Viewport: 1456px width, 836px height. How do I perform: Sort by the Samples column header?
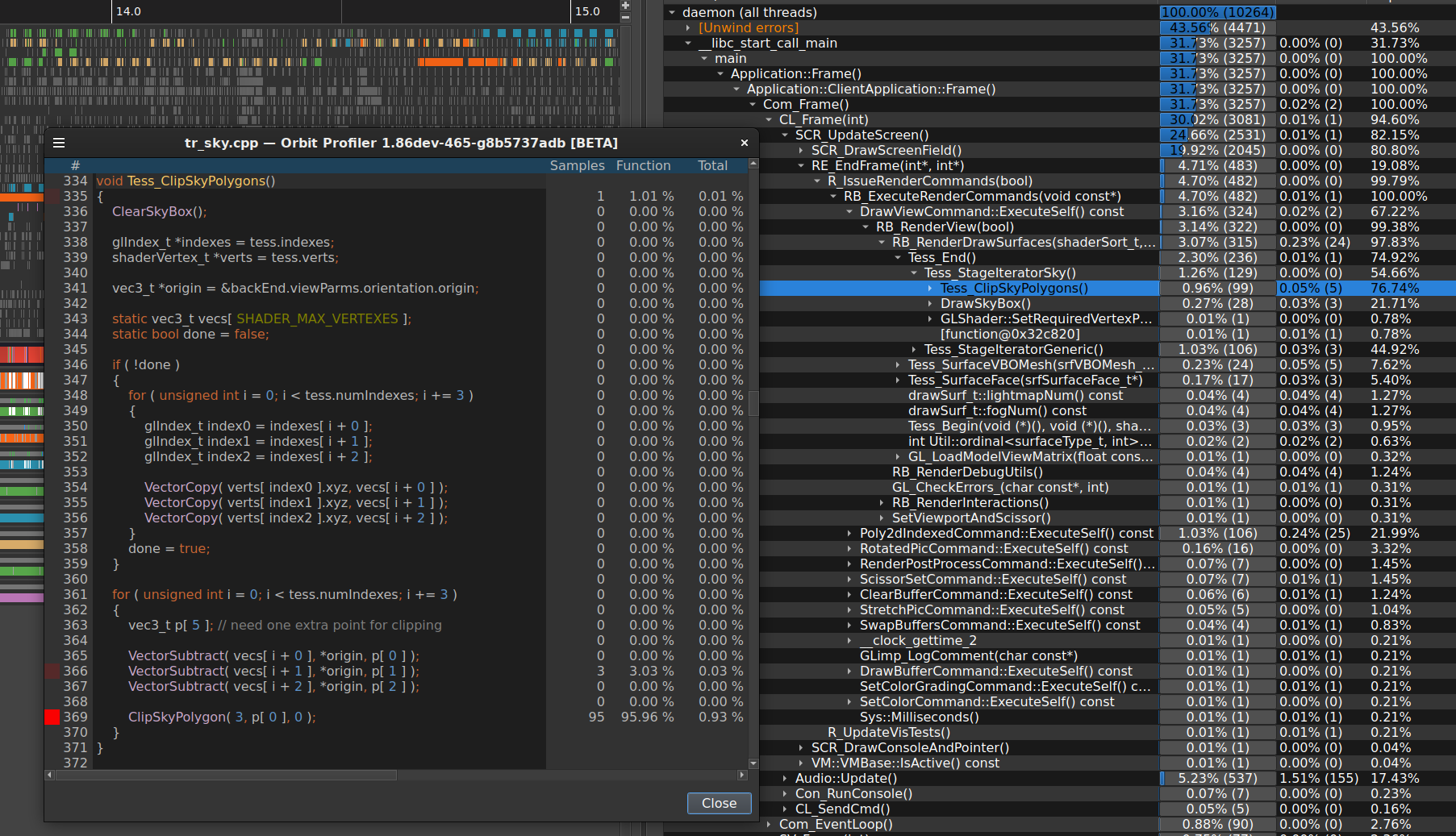pyautogui.click(x=577, y=165)
